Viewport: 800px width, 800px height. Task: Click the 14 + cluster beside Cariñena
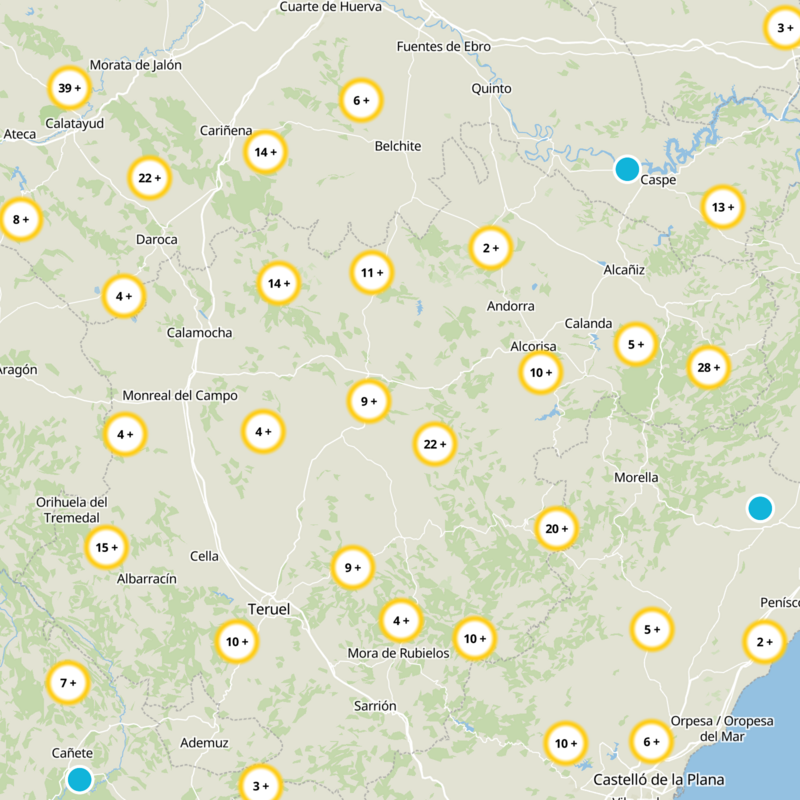coord(265,152)
